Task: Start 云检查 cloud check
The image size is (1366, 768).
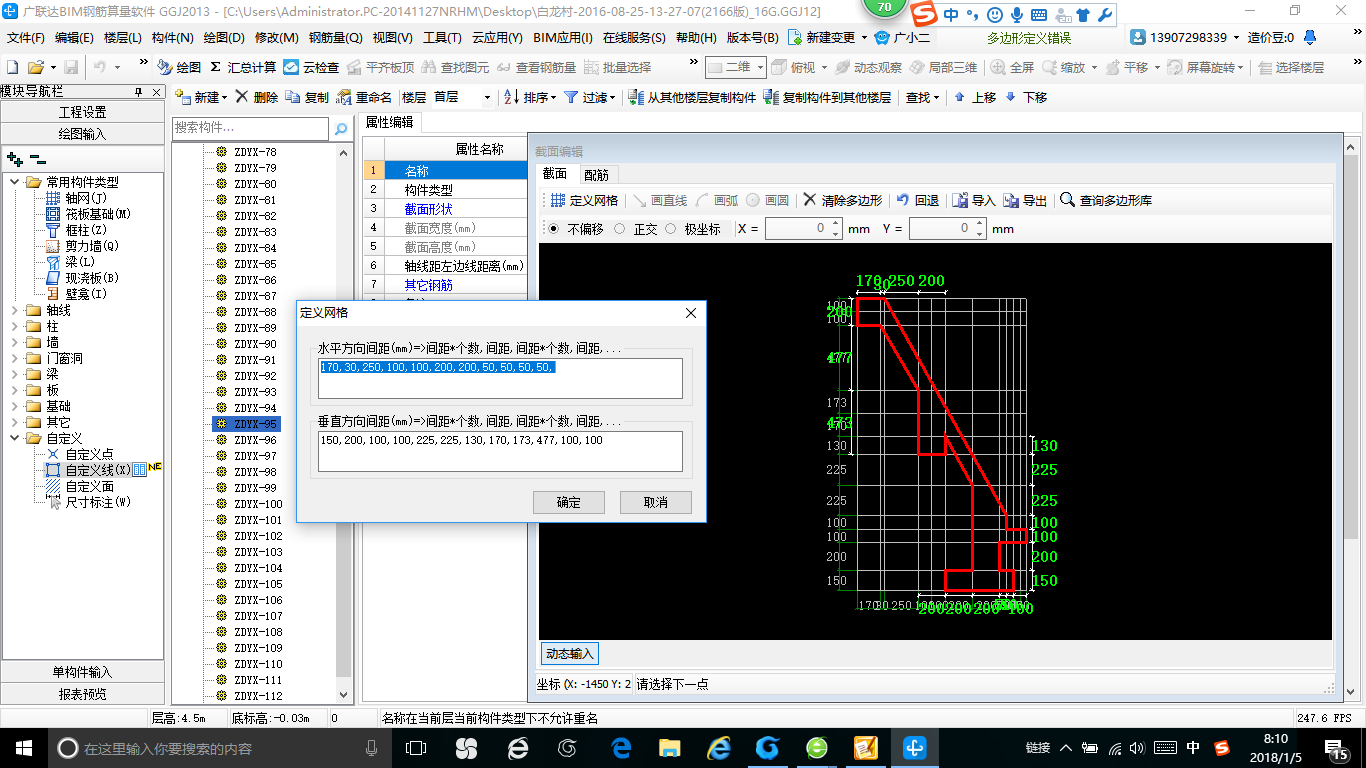Action: tap(311, 67)
